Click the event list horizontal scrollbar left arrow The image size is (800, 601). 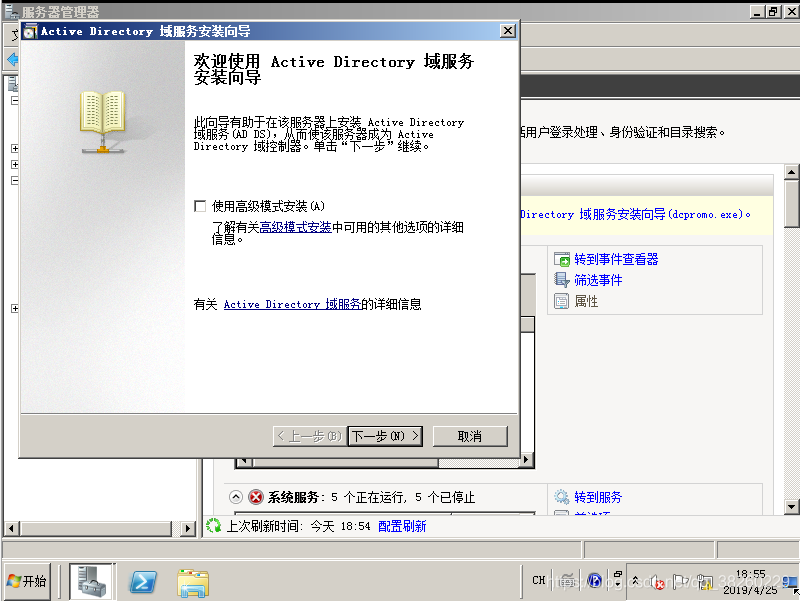[244, 462]
